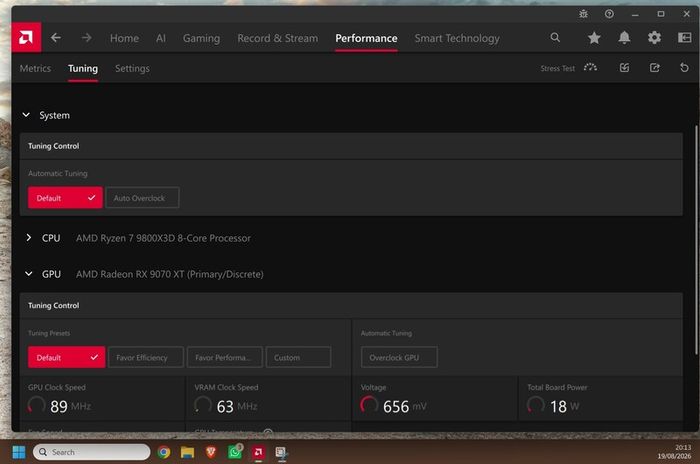
Task: Switch to Metrics sub-tab
Action: point(35,68)
